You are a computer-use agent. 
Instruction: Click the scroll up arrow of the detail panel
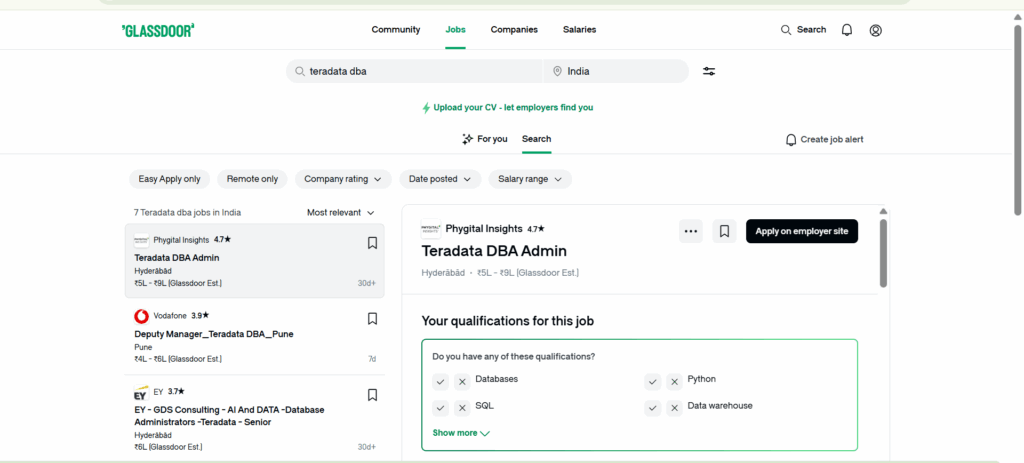[x=883, y=212]
